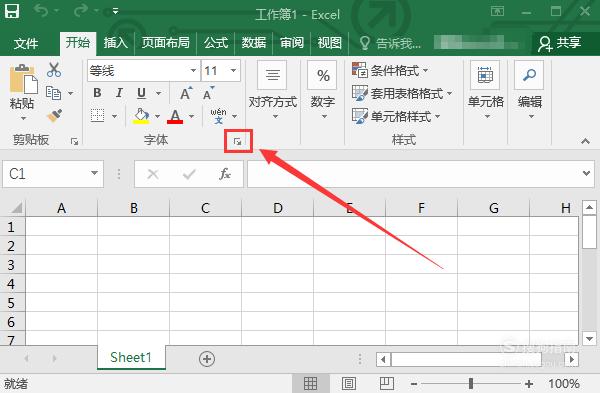Open the copy options dropdown arrow
The image size is (600, 393).
(x=71, y=93)
